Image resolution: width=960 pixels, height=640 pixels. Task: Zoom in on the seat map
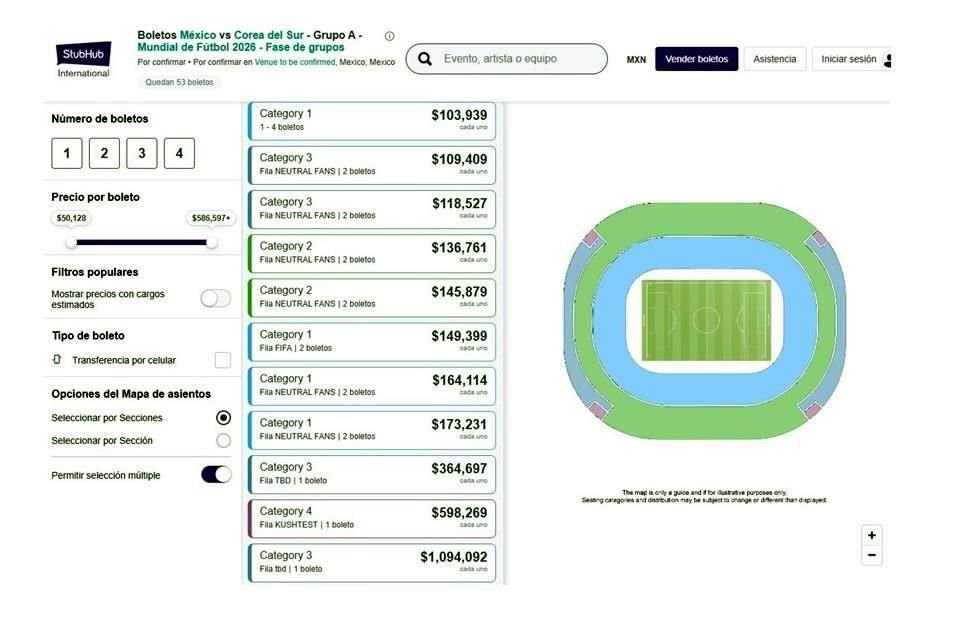point(872,535)
